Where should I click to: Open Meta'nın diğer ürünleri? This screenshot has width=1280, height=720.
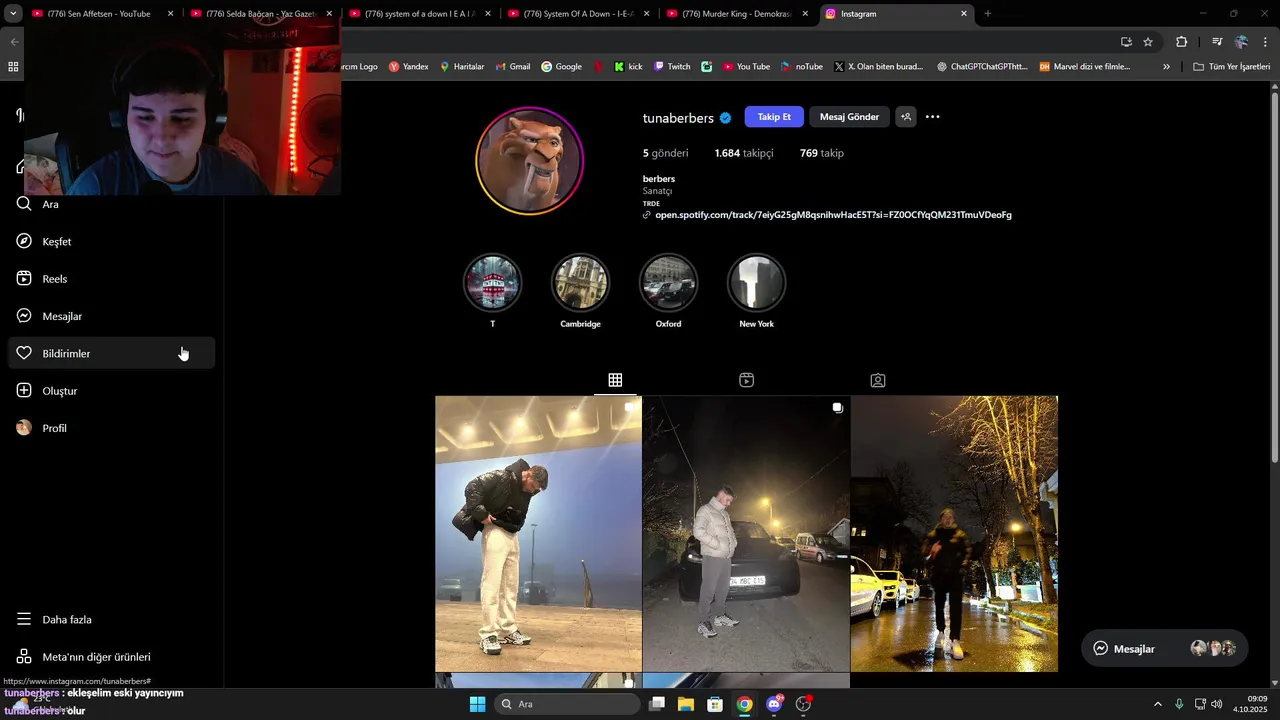[x=112, y=657]
